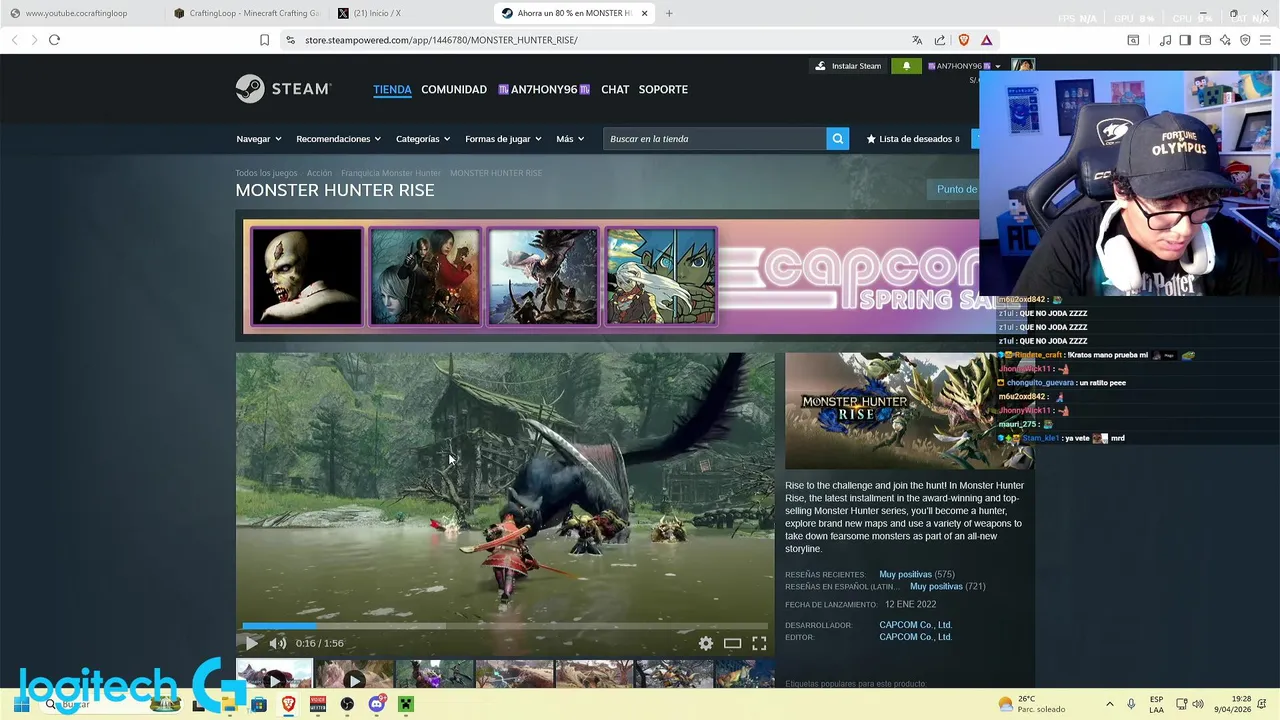Expand the Navegar dropdown
Image resolution: width=1280 pixels, height=720 pixels.
(258, 139)
